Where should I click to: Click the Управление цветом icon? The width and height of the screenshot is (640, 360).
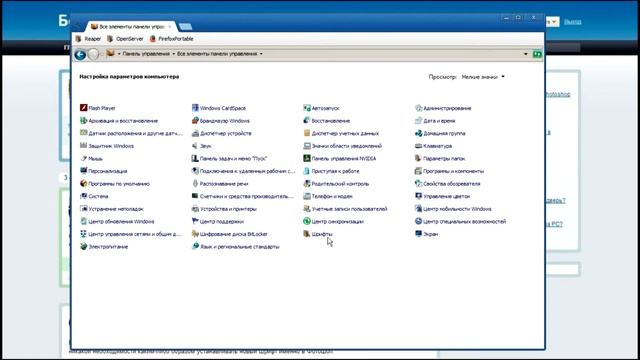coord(418,196)
